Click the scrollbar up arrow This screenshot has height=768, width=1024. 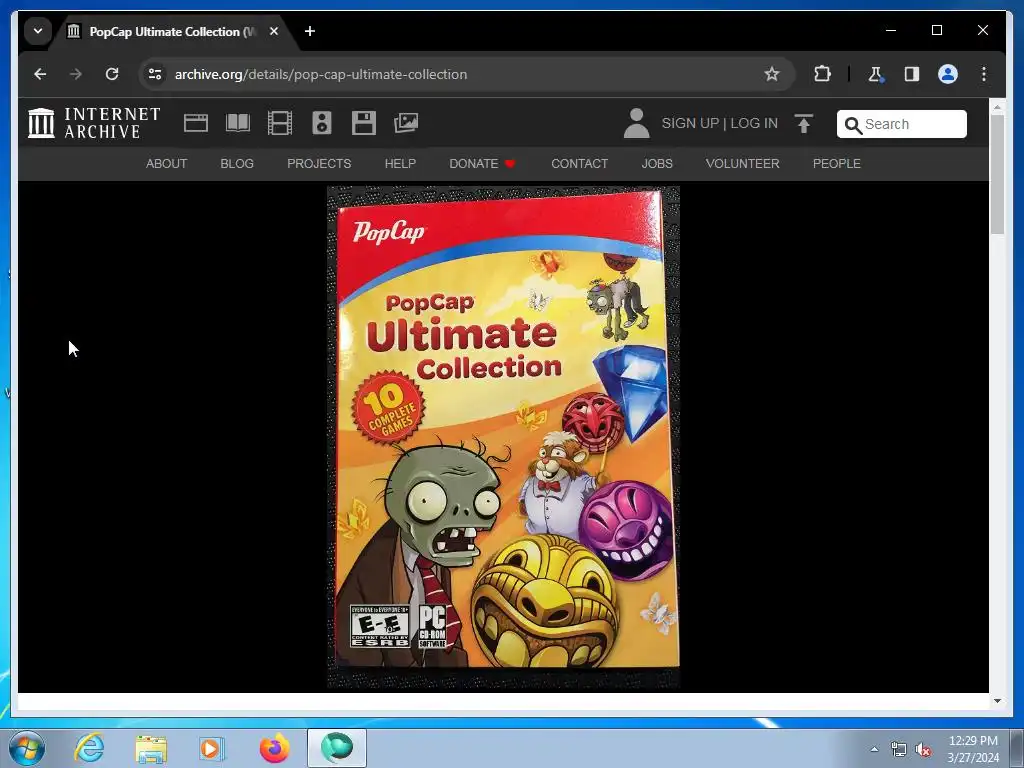(x=997, y=106)
